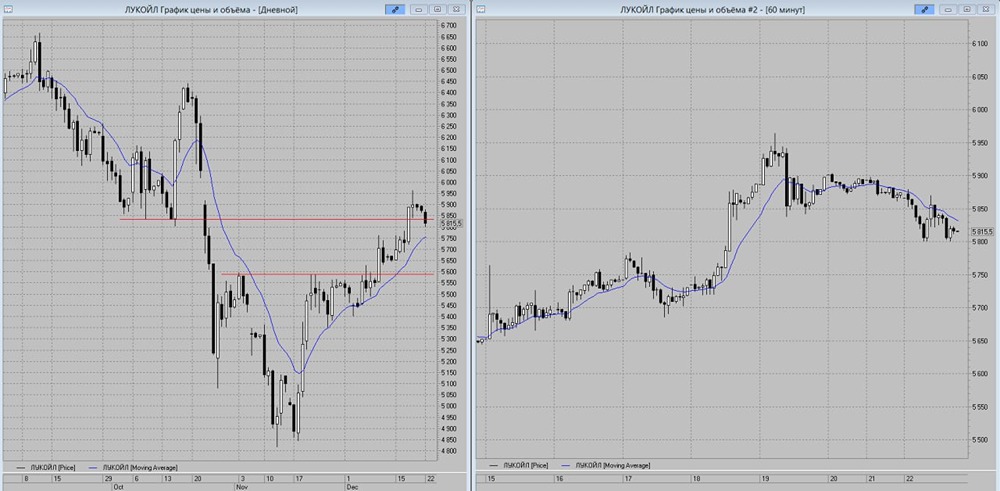Screen dimensions: 1000x491
Task: Click the 5 950 price axis label in the 60-minute chart
Action: [979, 142]
